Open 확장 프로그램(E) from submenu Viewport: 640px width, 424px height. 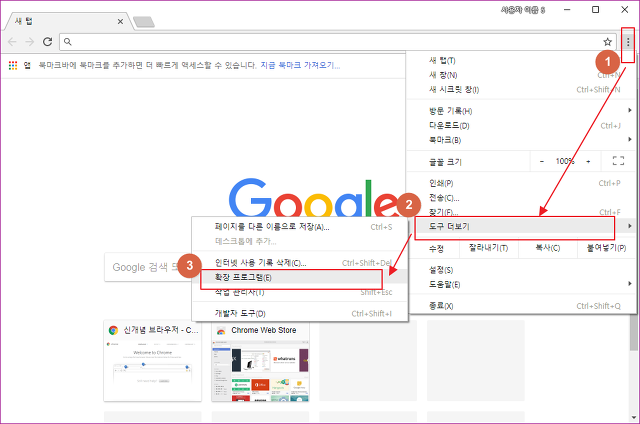(300, 277)
